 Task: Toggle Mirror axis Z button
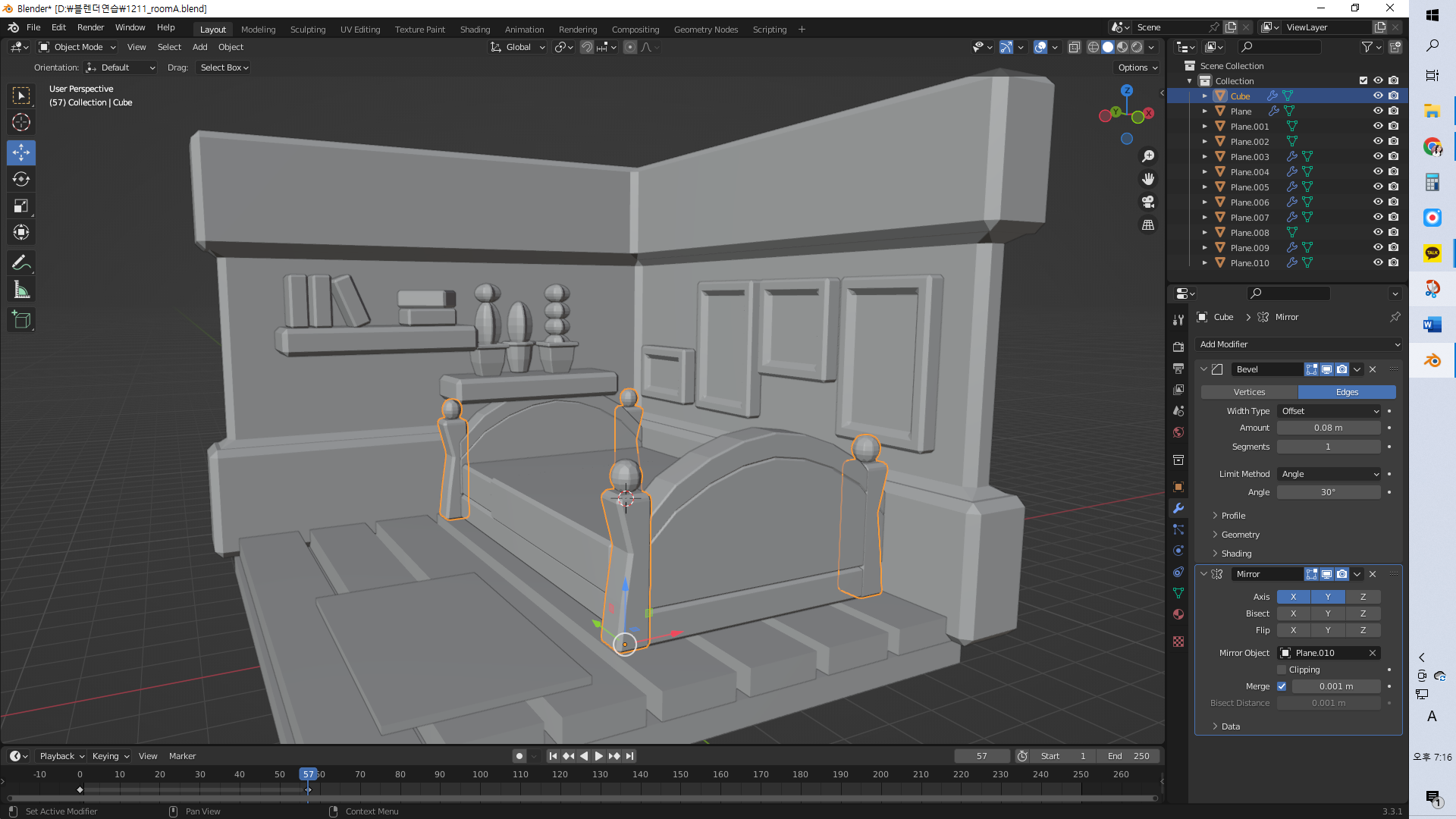pyautogui.click(x=1363, y=597)
